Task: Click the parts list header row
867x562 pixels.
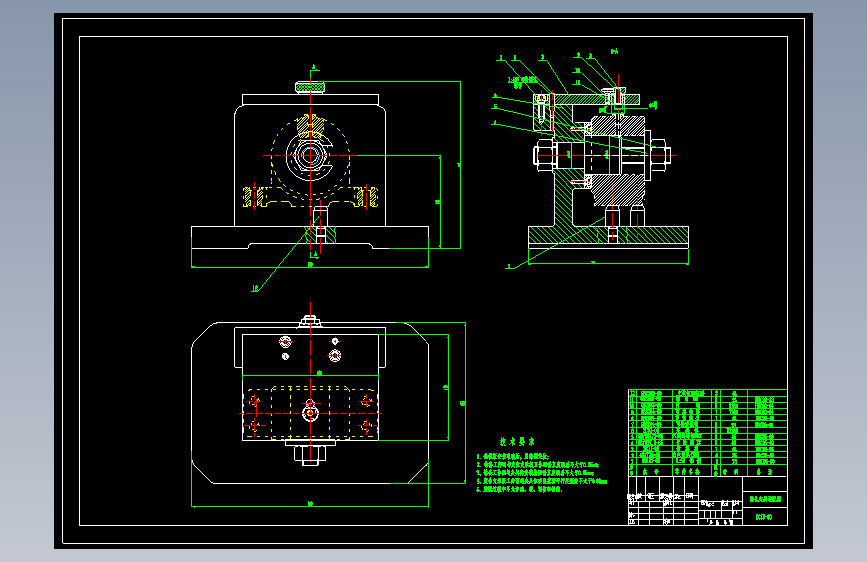Action: [708, 472]
